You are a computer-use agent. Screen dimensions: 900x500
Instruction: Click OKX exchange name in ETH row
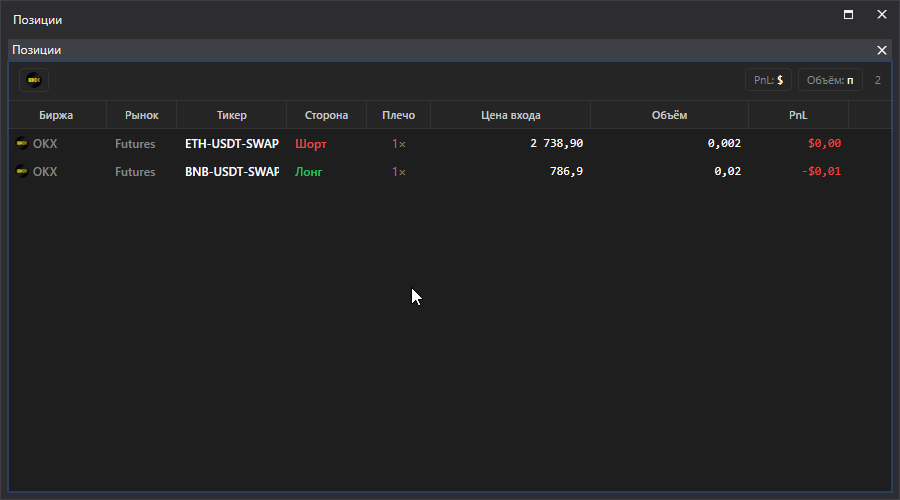45,144
